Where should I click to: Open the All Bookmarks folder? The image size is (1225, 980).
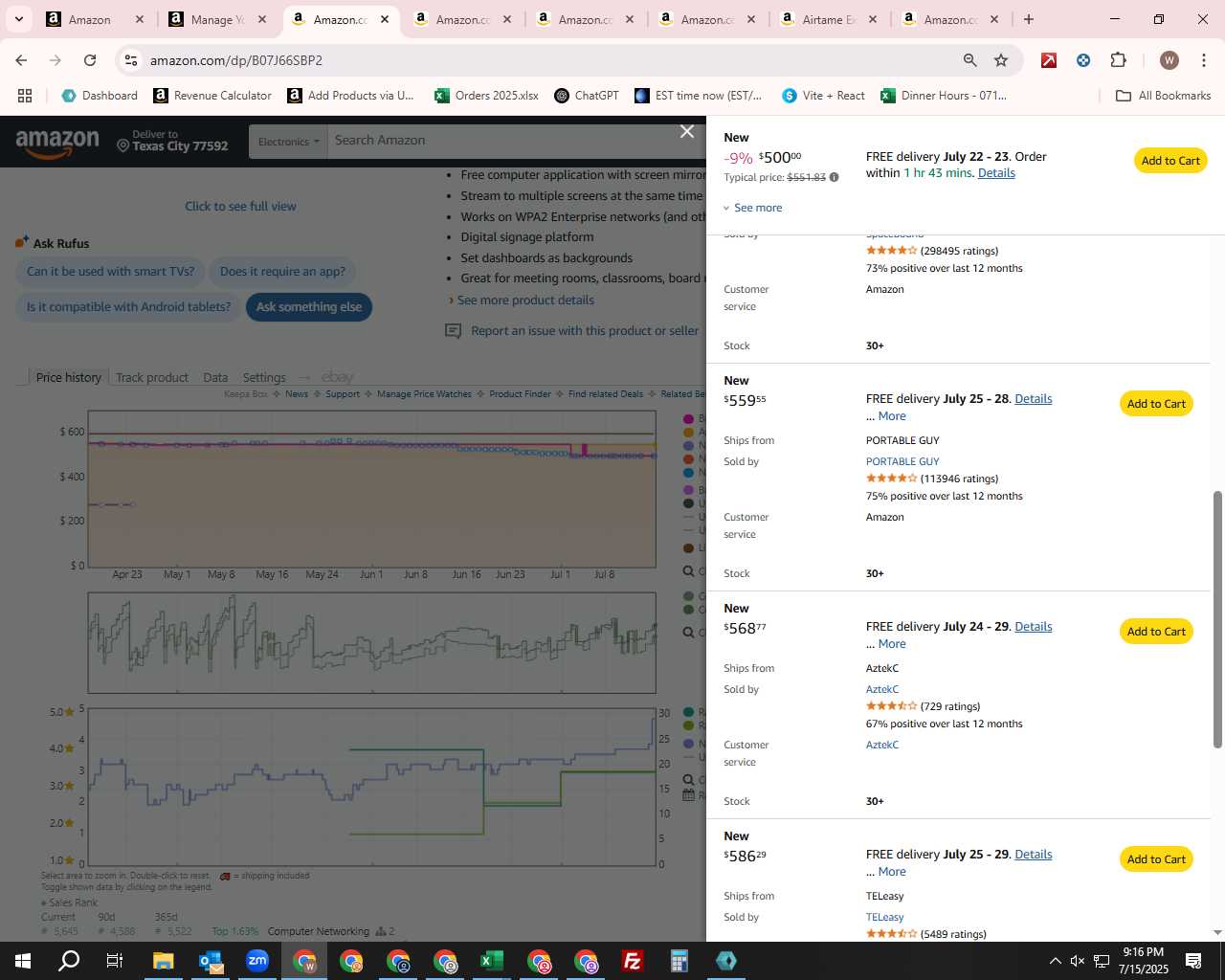(x=1164, y=96)
